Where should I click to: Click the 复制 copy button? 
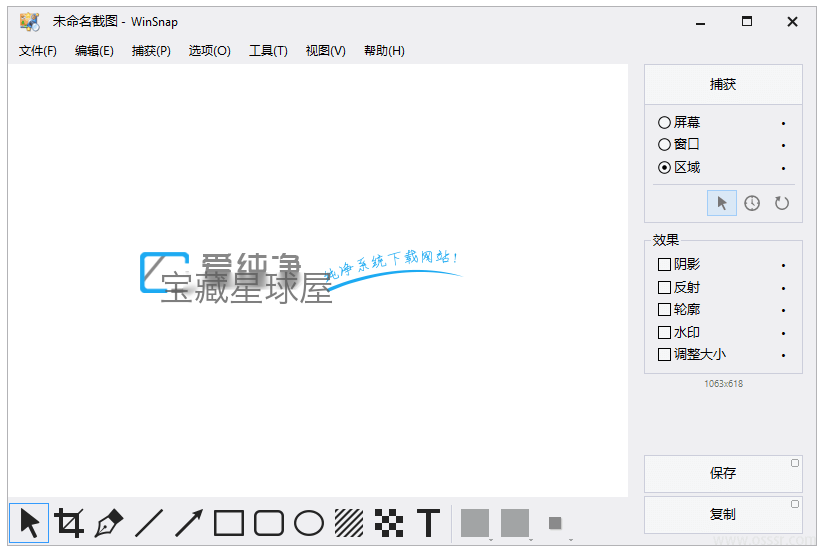pos(723,515)
